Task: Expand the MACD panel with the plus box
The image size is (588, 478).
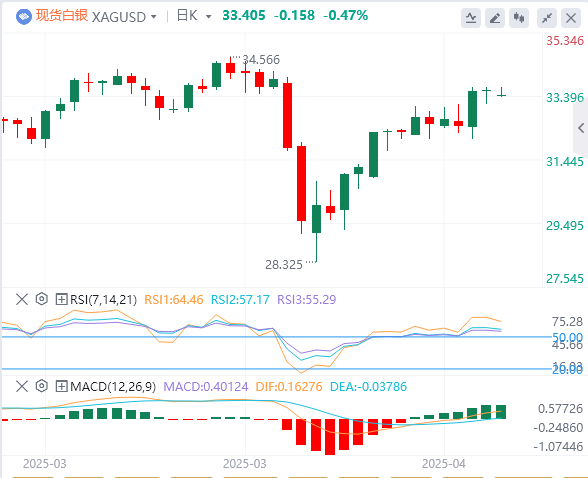Action: point(61,386)
